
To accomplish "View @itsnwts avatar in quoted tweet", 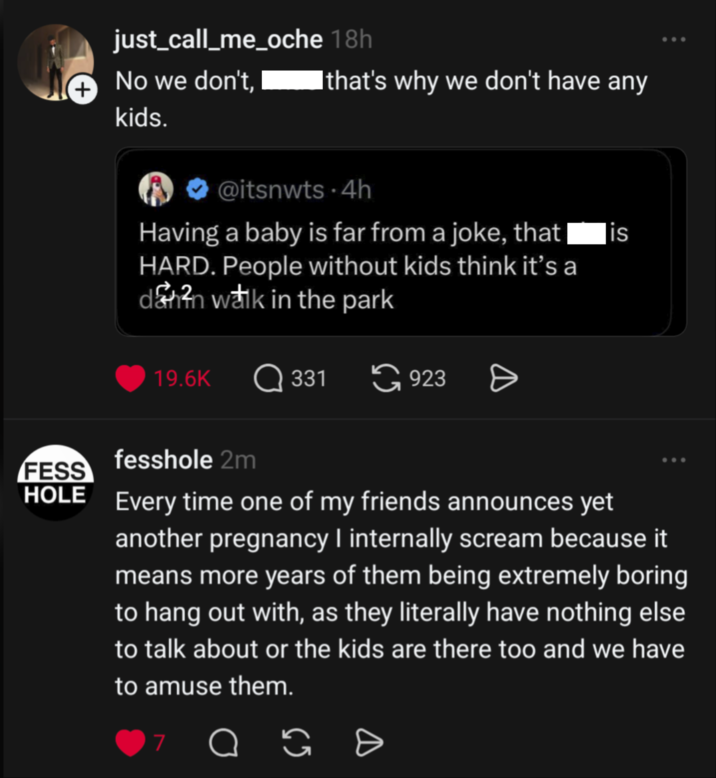I will click(x=162, y=188).
